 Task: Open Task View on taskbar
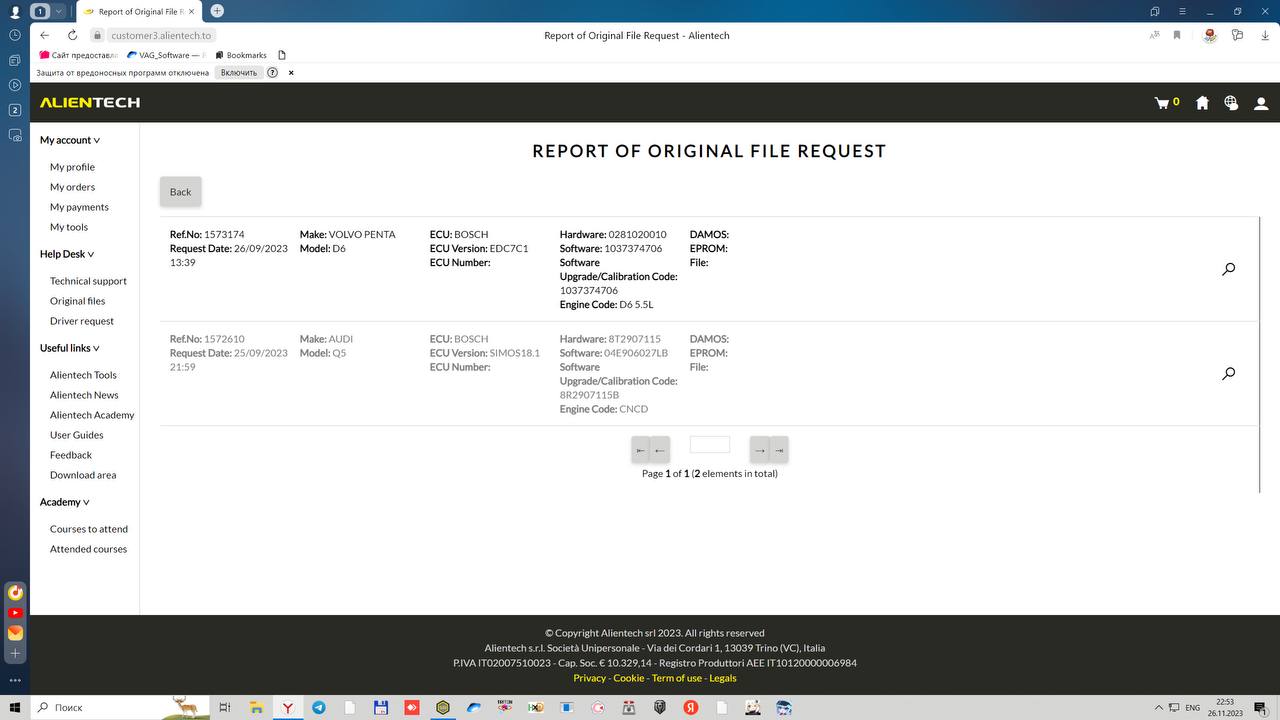pos(225,707)
